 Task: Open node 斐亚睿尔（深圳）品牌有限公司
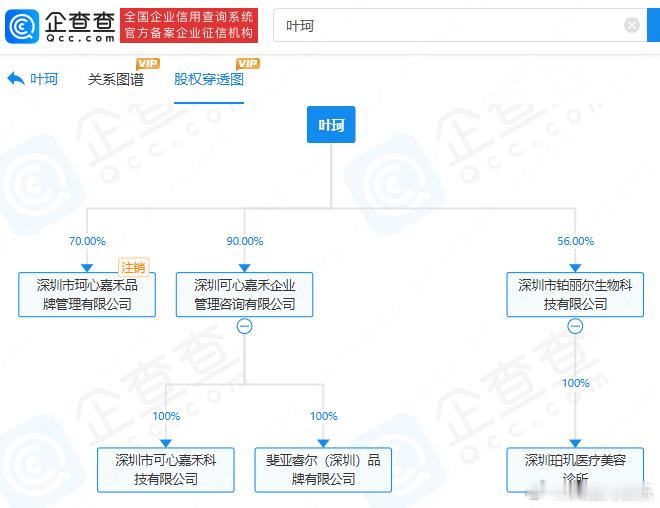[323, 470]
